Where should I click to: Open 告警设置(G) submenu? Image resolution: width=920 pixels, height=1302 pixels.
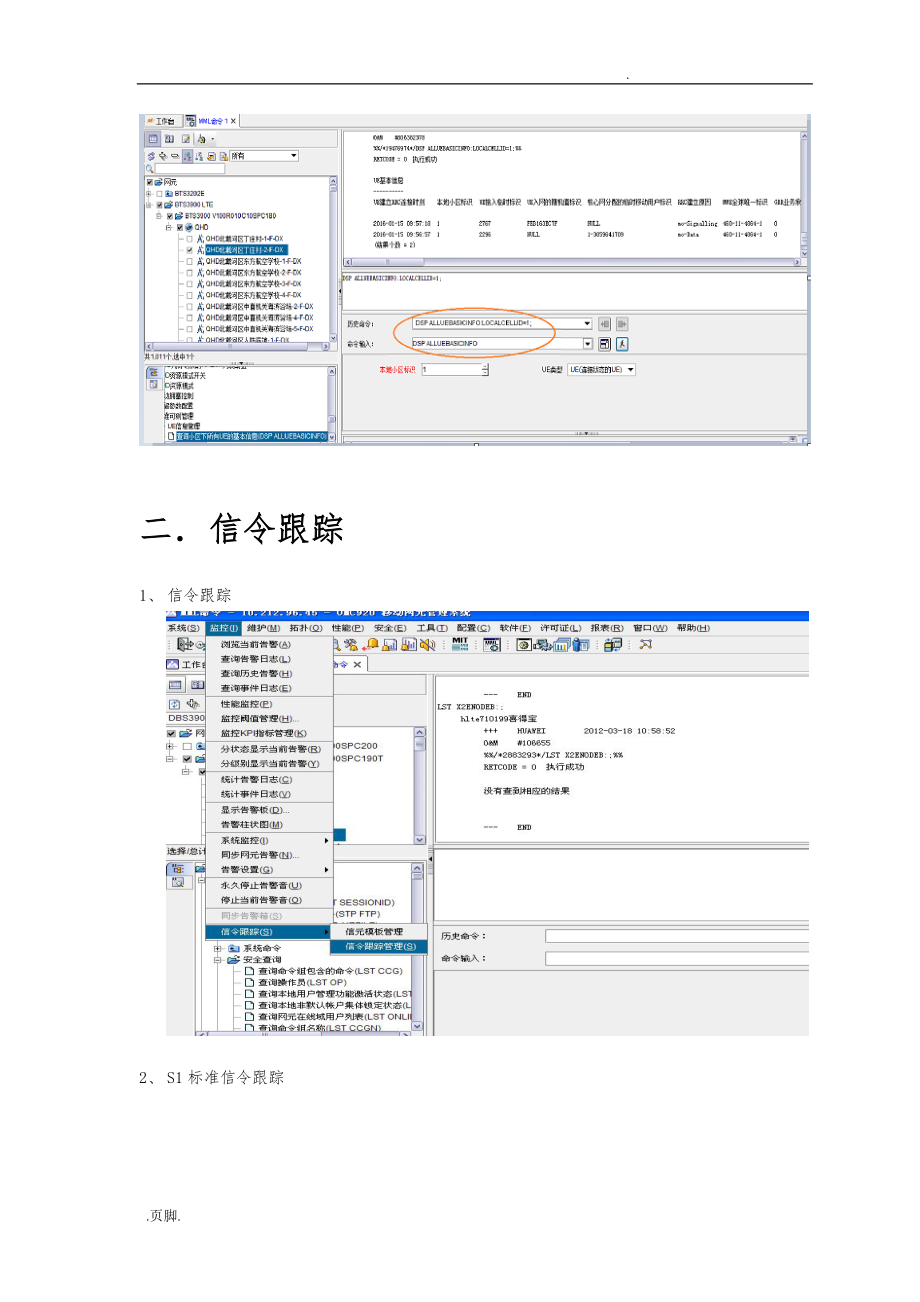coord(268,870)
